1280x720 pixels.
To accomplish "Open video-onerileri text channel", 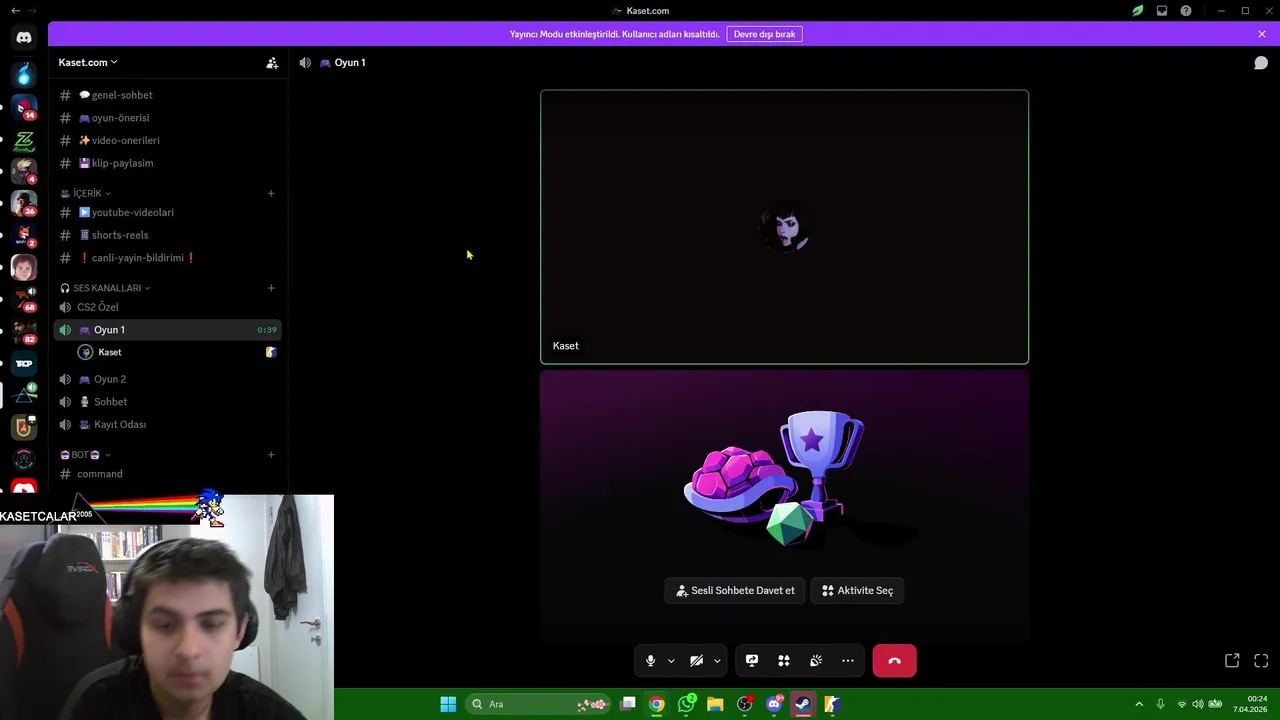I will point(167,140).
